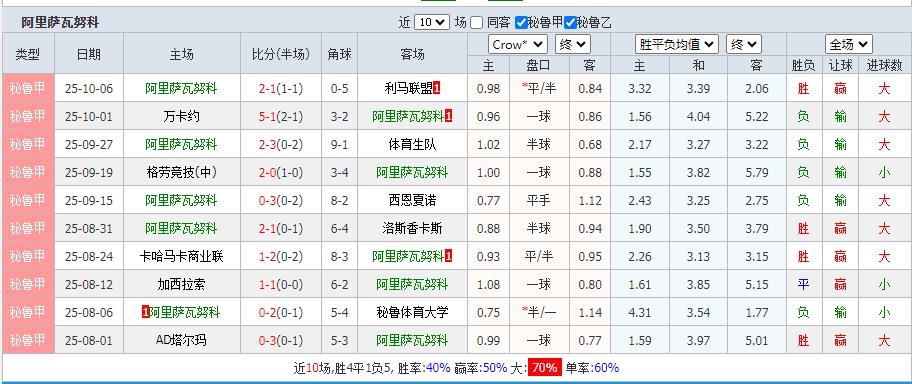Screen dimensions: 912x384
Task: Click score 1-2(0-2) in 卡哈马卡商业联 row
Action: [x=281, y=257]
